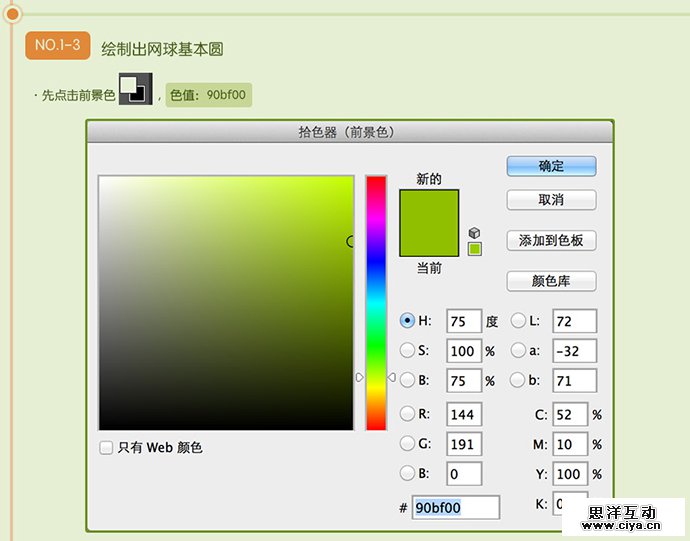Select the Lab a radio button

click(x=518, y=350)
